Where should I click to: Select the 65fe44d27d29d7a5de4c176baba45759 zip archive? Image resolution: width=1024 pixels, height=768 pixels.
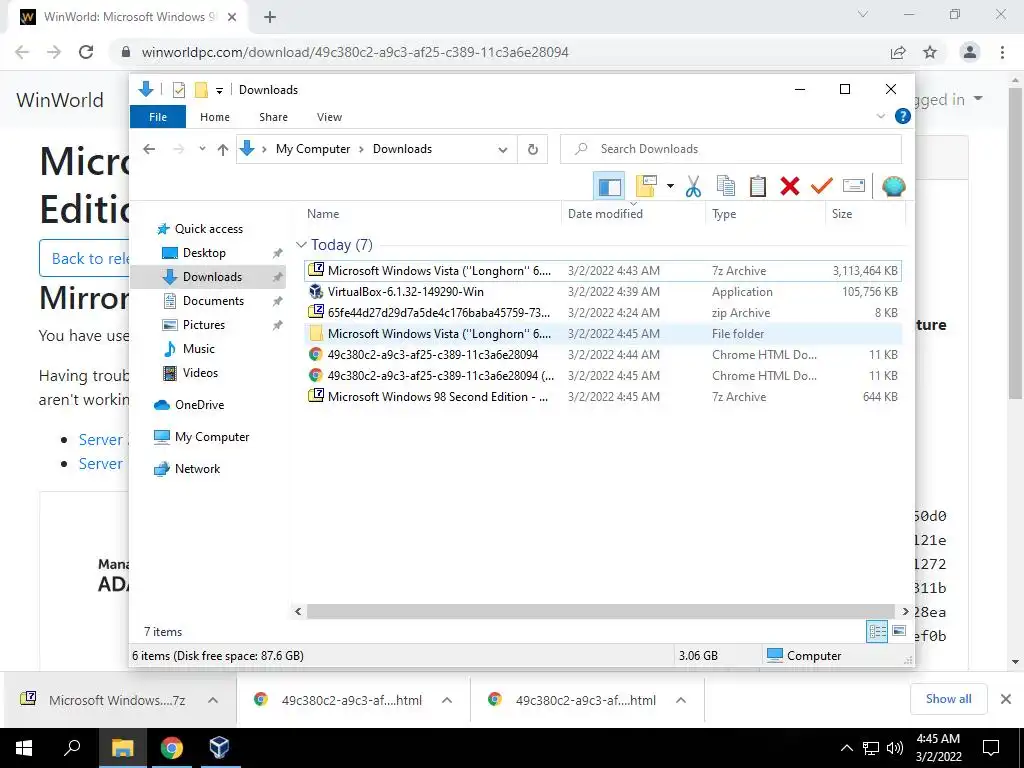(603, 313)
